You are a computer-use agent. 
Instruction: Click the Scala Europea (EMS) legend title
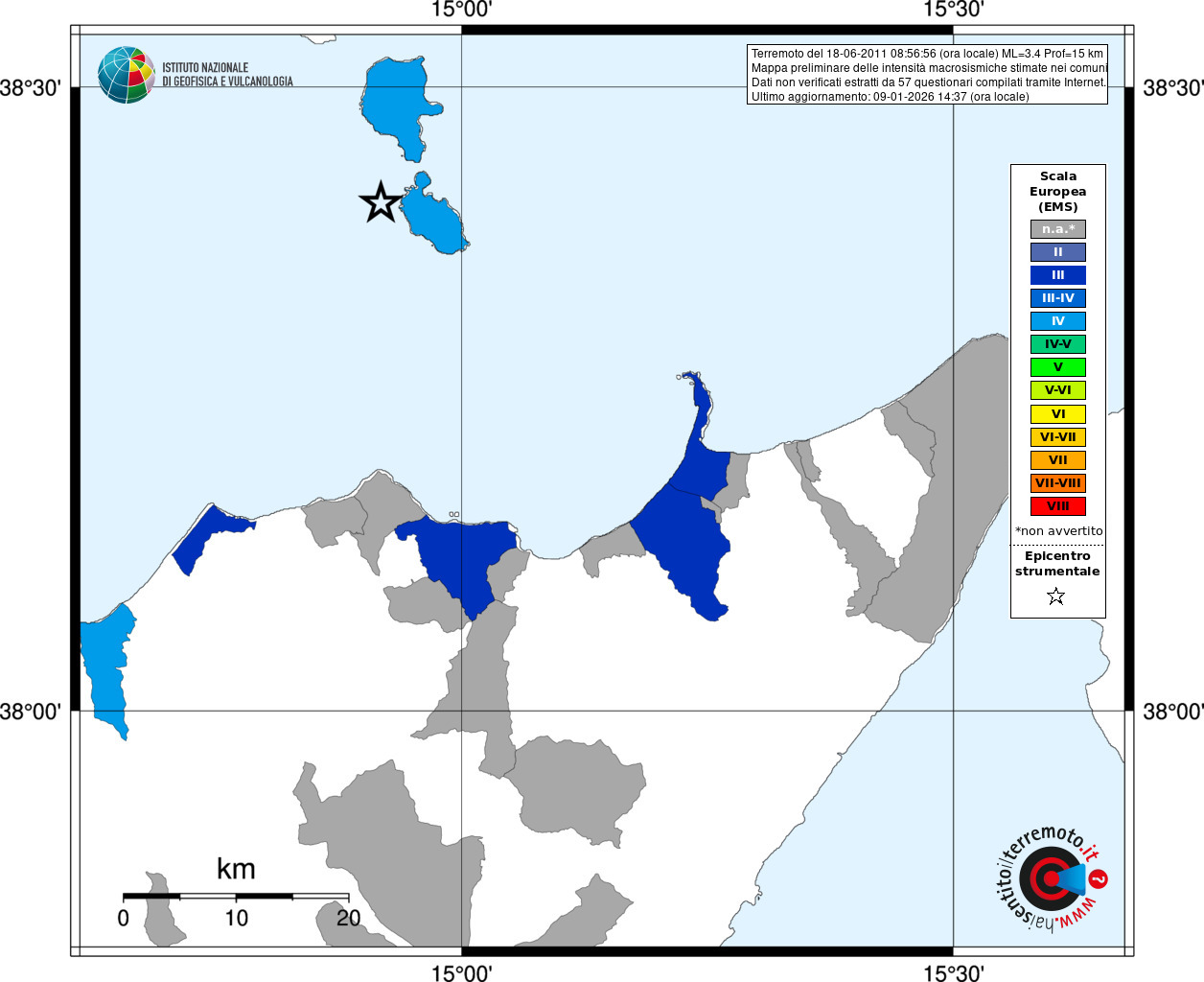point(1058,192)
